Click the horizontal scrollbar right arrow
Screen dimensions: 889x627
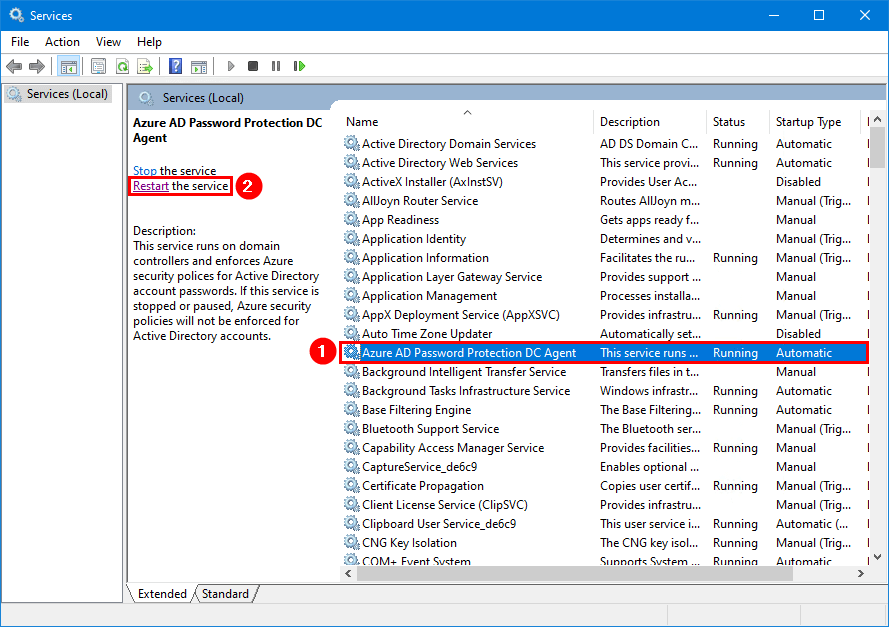[x=861, y=574]
